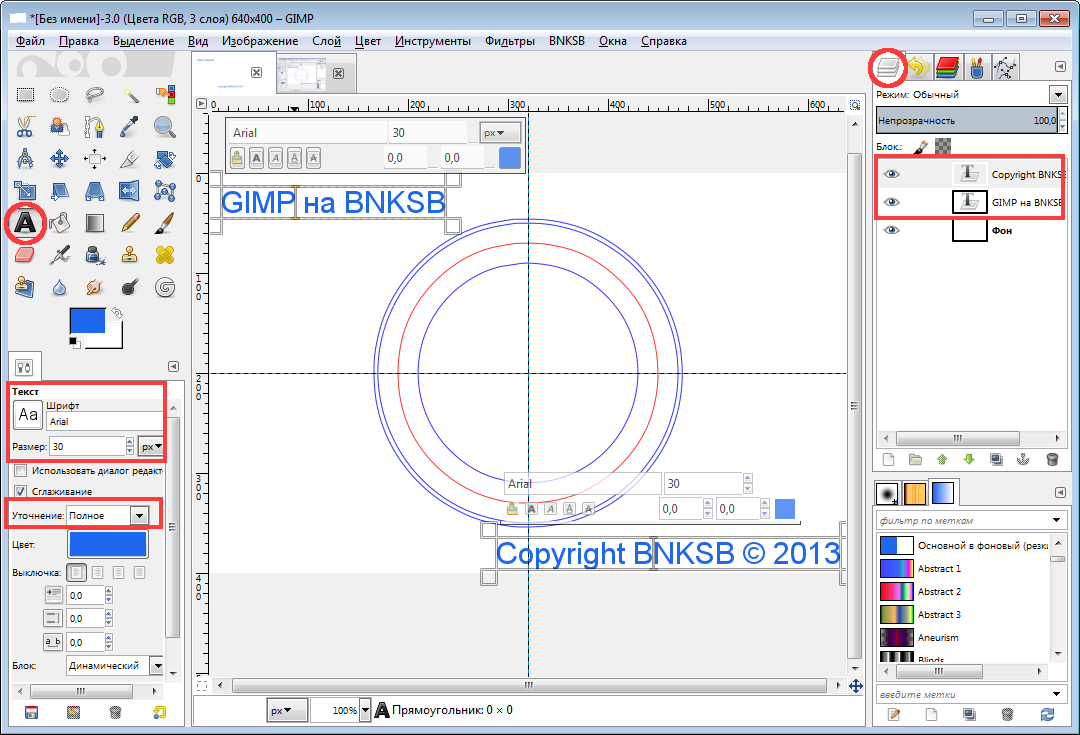1080x735 pixels.
Task: Hide the Фон background layer
Action: click(x=892, y=230)
